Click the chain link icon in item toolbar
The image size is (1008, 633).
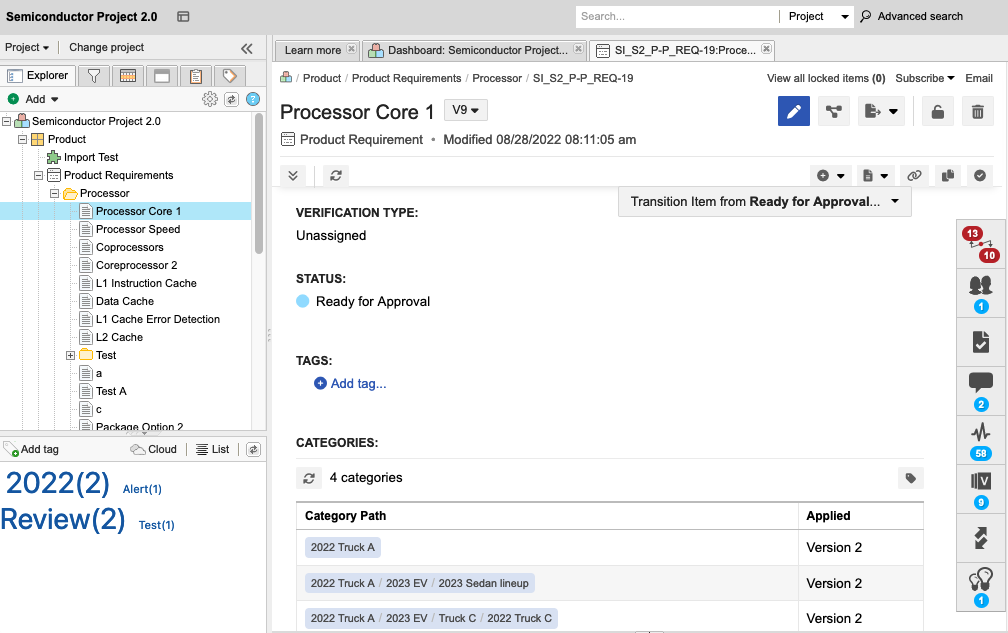[914, 175]
